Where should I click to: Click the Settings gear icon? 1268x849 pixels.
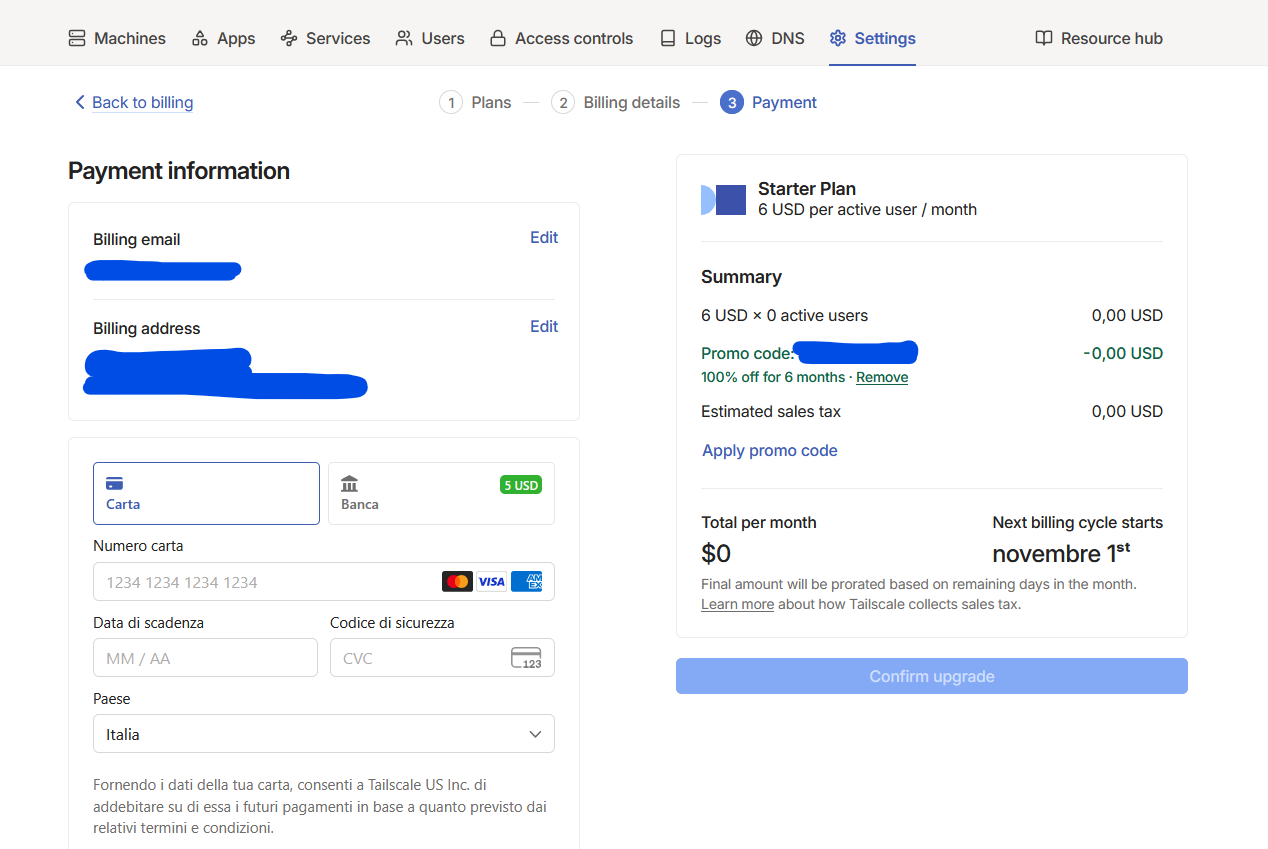(x=838, y=38)
